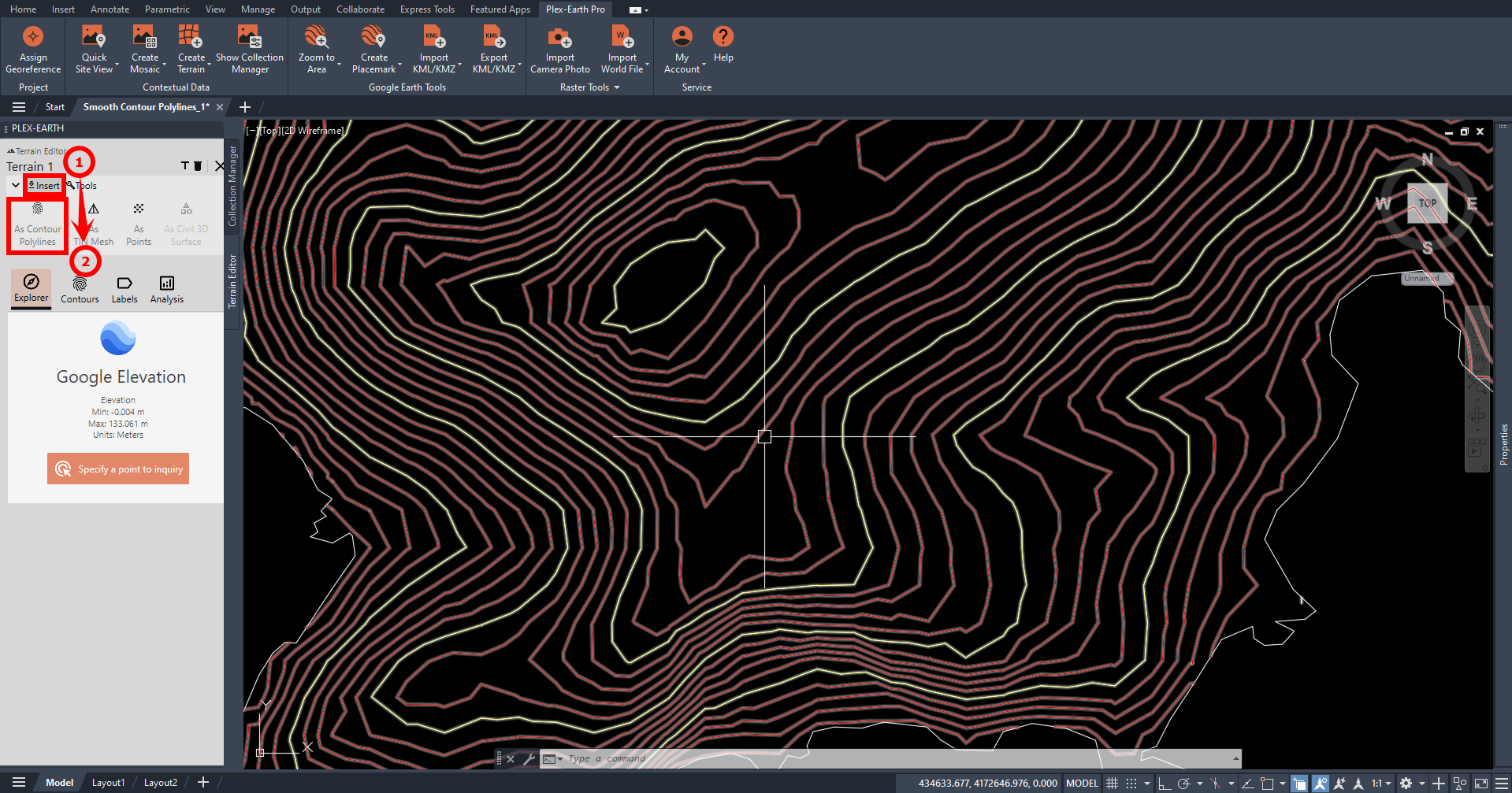1512x793 pixels.
Task: Open Import World File tool
Action: coord(622,50)
